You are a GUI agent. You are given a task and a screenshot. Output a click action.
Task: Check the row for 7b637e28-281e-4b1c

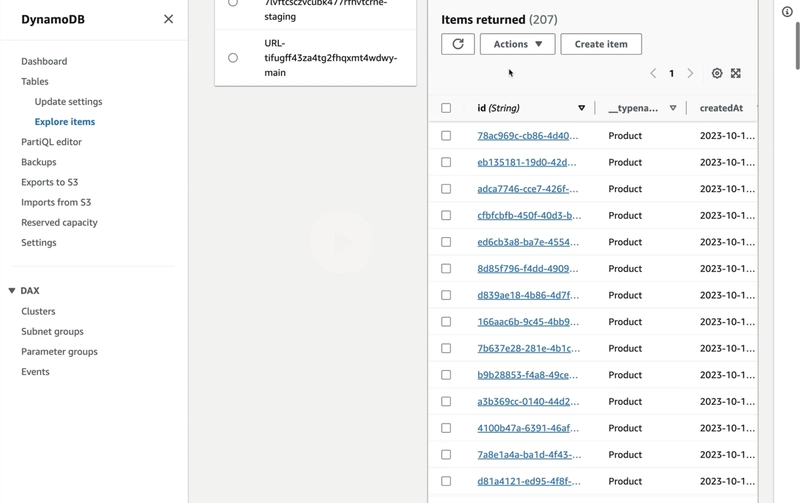[446, 348]
